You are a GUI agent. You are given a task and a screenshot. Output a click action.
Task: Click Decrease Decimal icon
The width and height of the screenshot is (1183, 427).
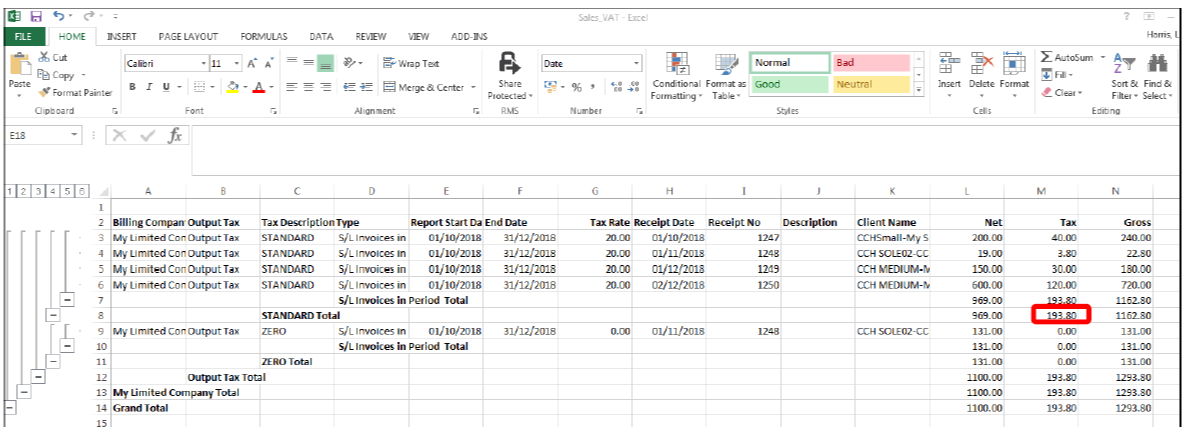(633, 88)
